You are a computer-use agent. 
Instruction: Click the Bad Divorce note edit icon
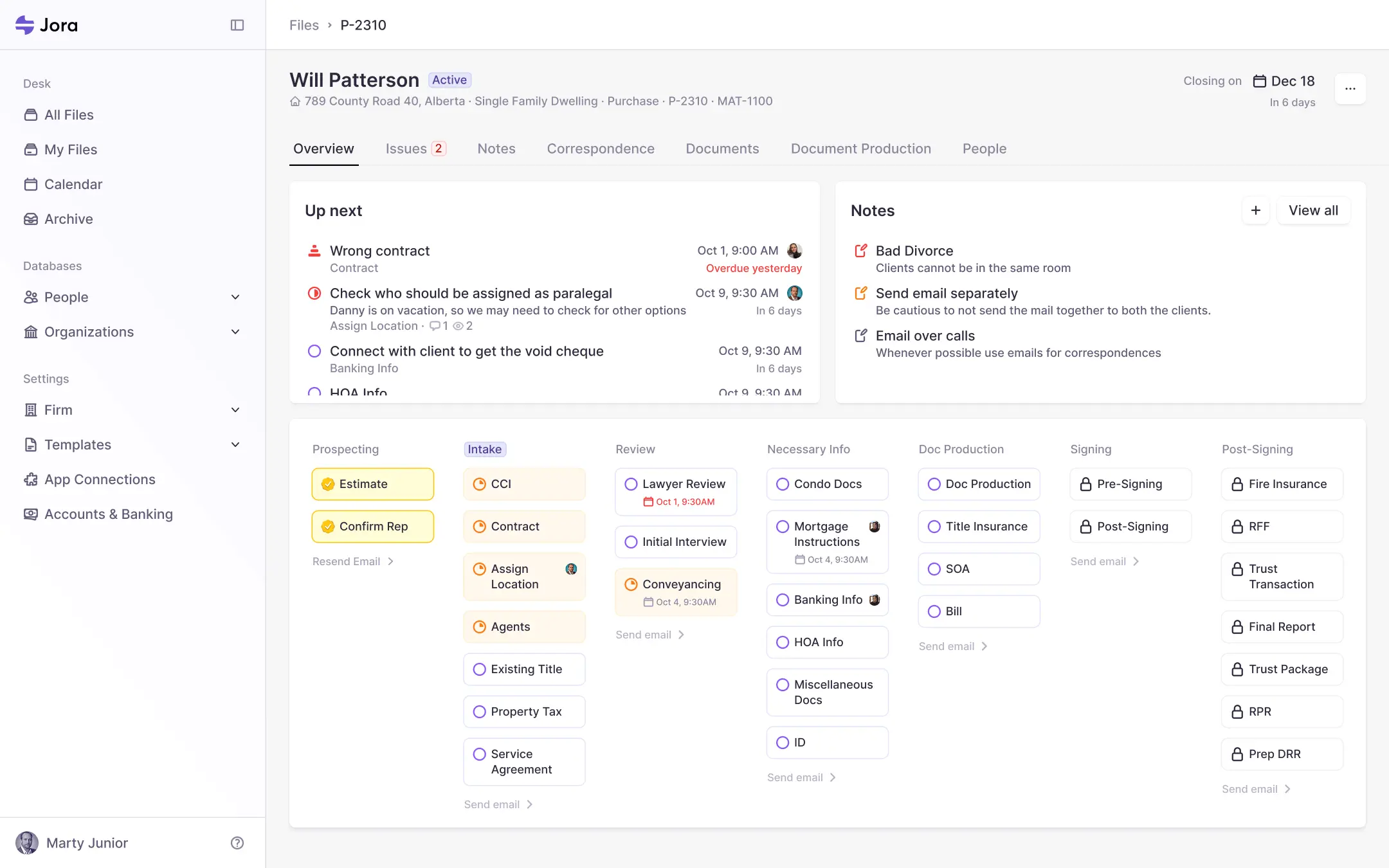tap(860, 251)
